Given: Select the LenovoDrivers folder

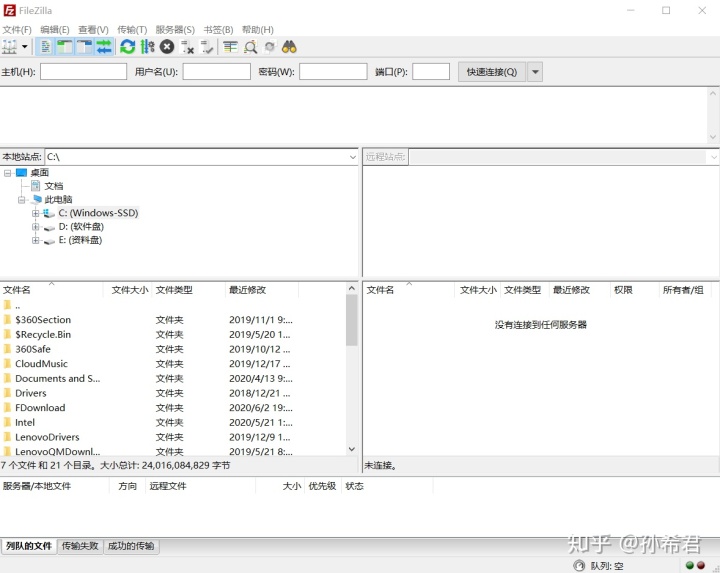Looking at the screenshot, I should click(47, 438).
